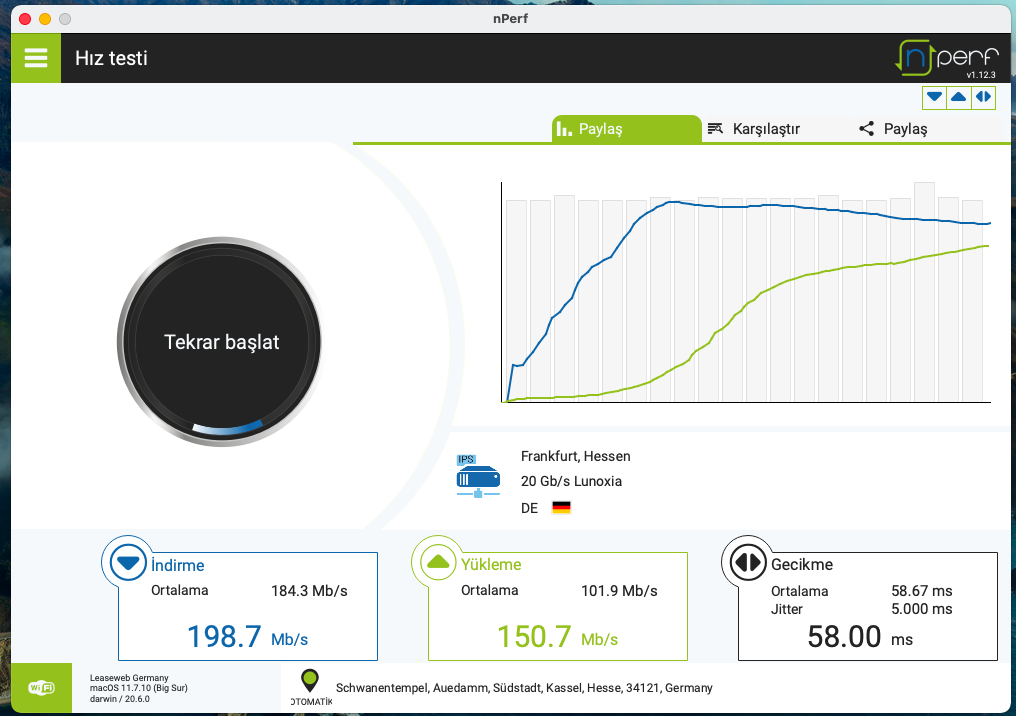Click the v1.12.3 version label
Image resolution: width=1016 pixels, height=716 pixels.
[981, 75]
